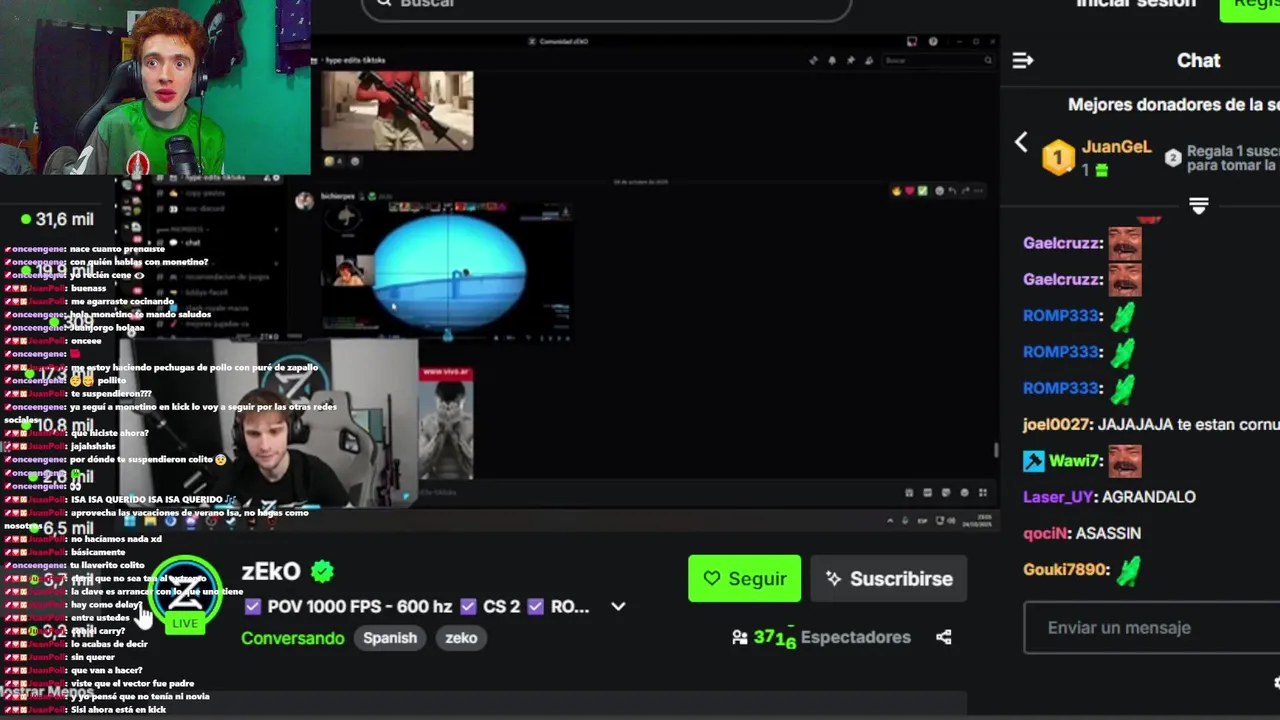Open zEkO channel avatar

coord(185,592)
